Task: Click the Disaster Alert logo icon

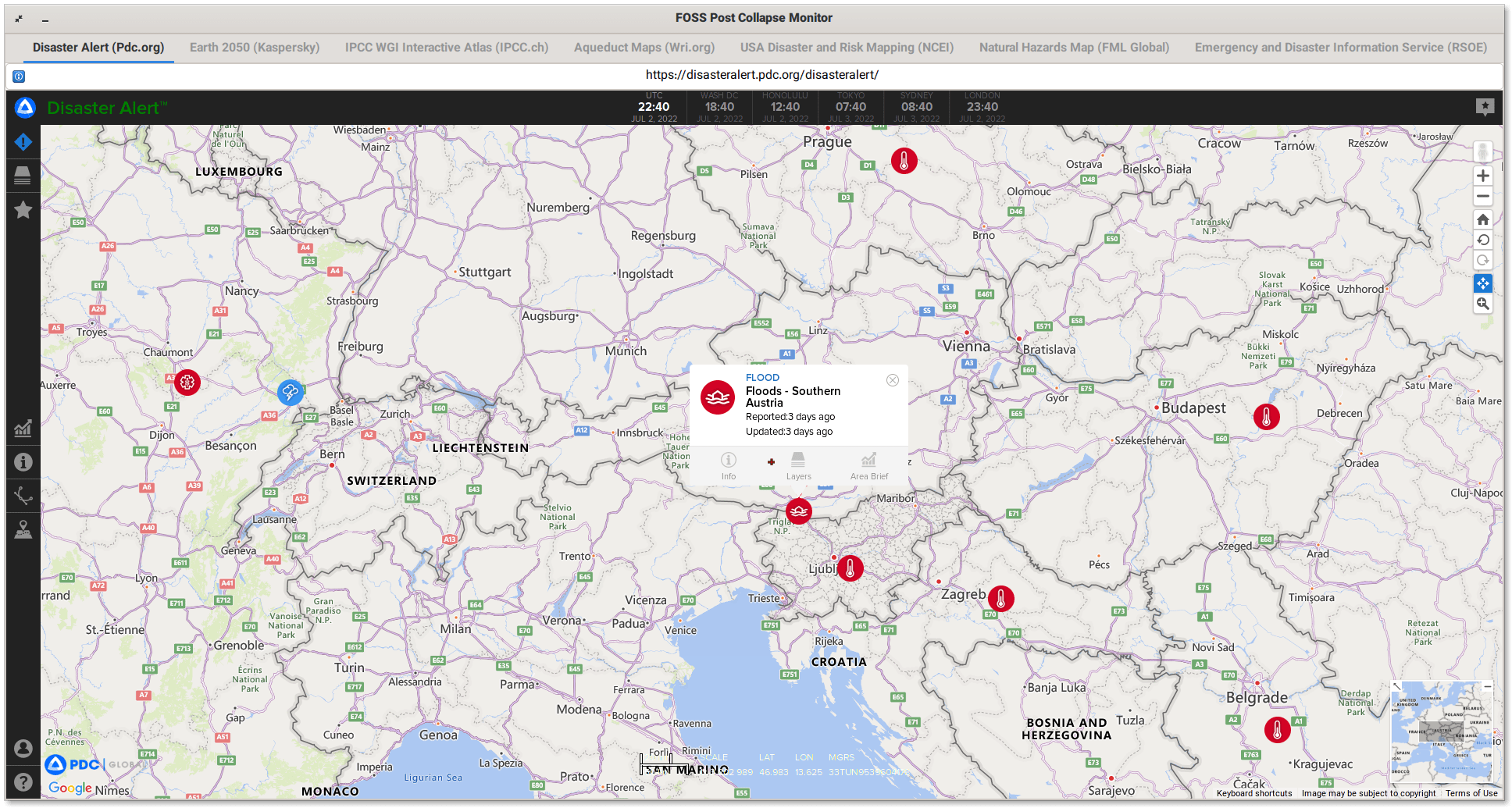Action: (x=25, y=108)
